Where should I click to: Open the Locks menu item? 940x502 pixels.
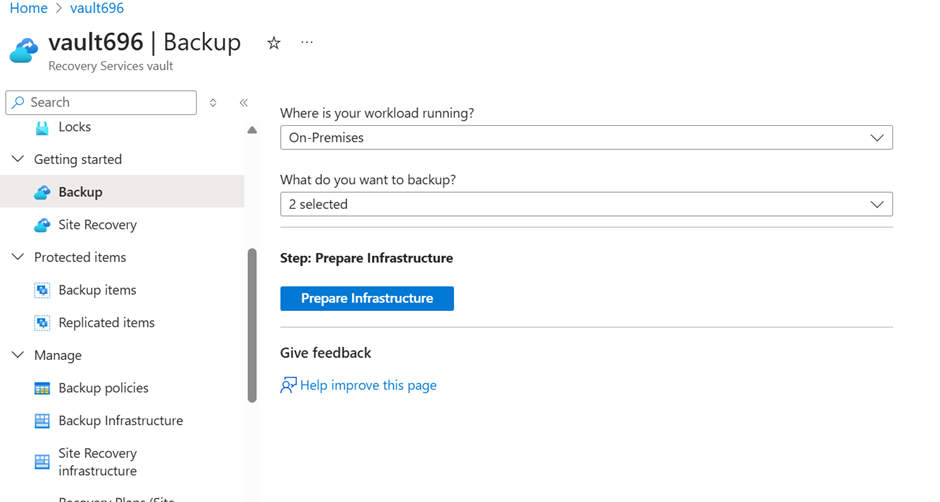point(74,127)
